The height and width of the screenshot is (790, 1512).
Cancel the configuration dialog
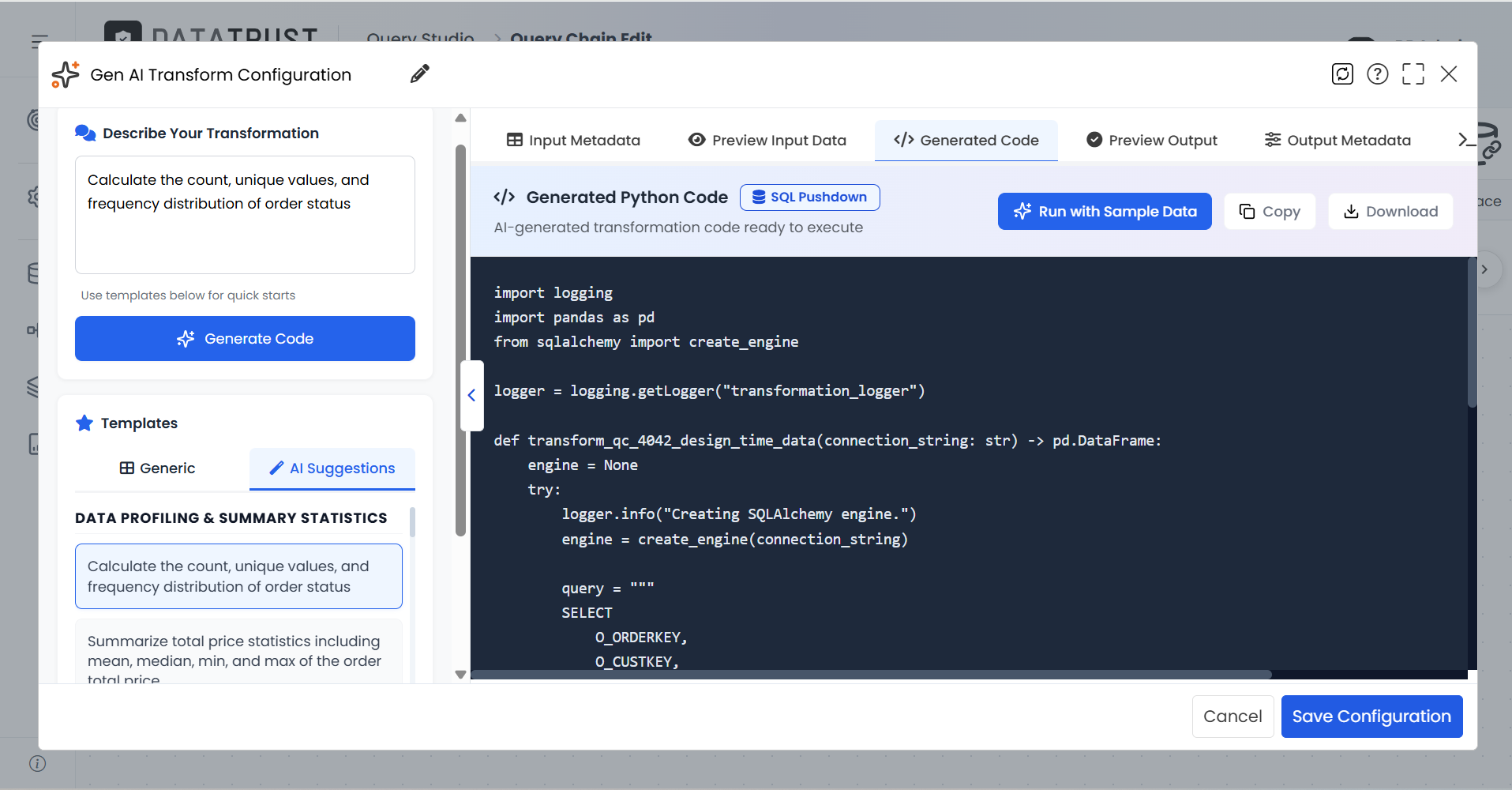(x=1232, y=717)
